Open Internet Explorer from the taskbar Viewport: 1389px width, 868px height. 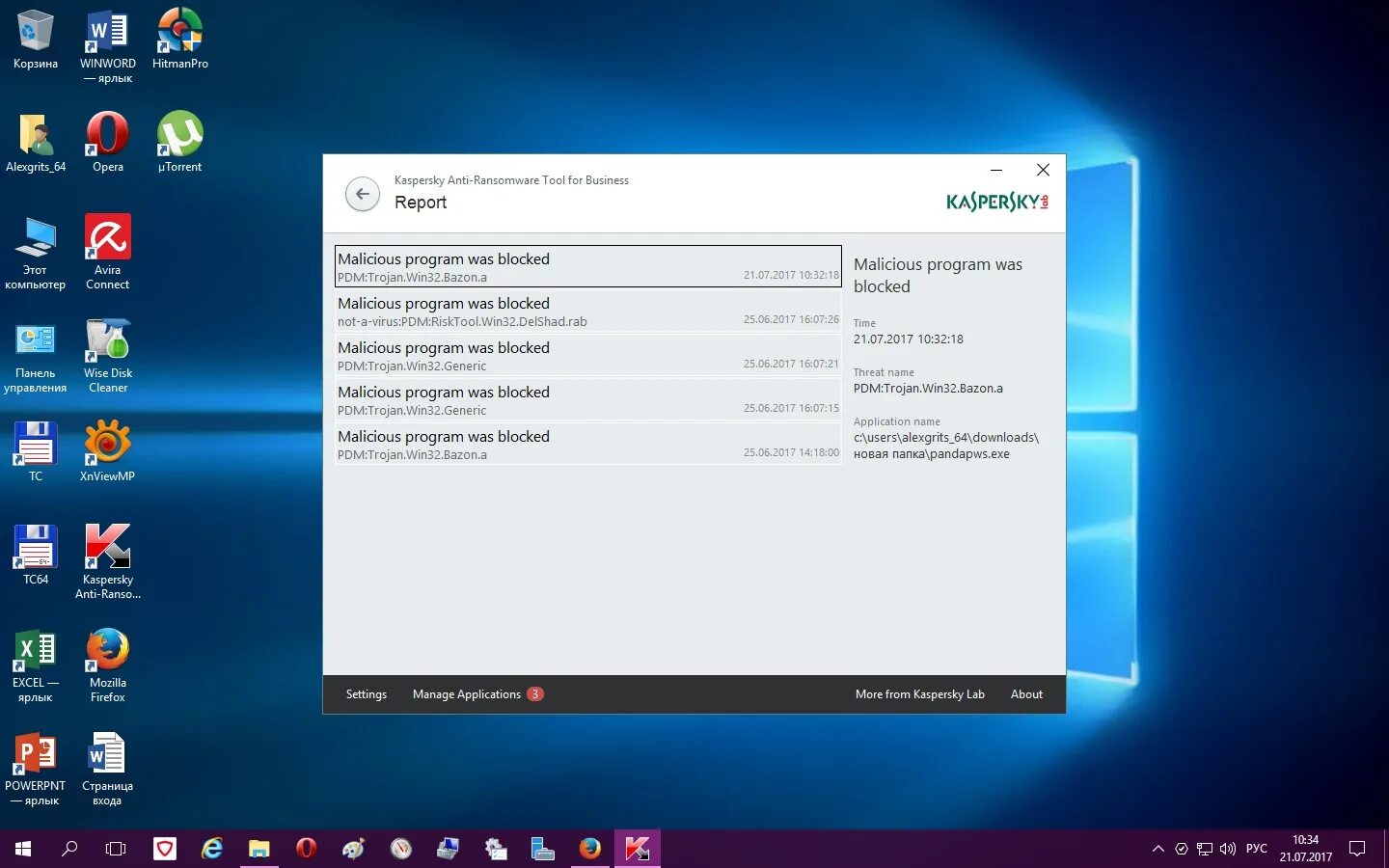tap(212, 849)
